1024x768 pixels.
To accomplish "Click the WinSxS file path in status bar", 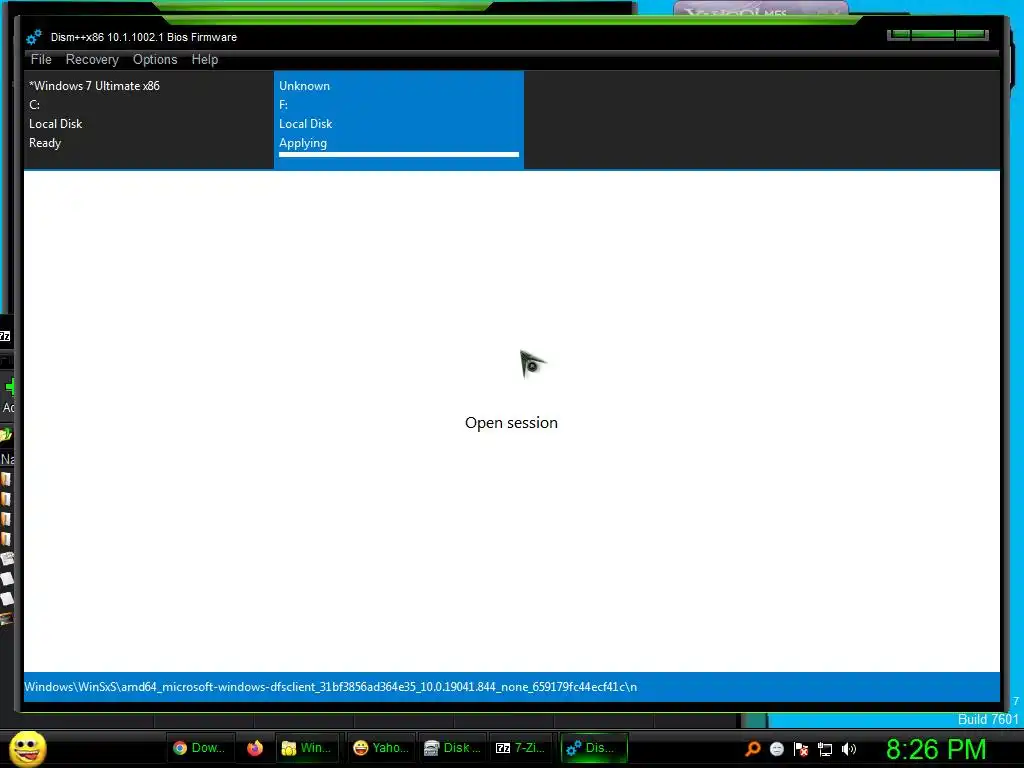I will pos(330,687).
